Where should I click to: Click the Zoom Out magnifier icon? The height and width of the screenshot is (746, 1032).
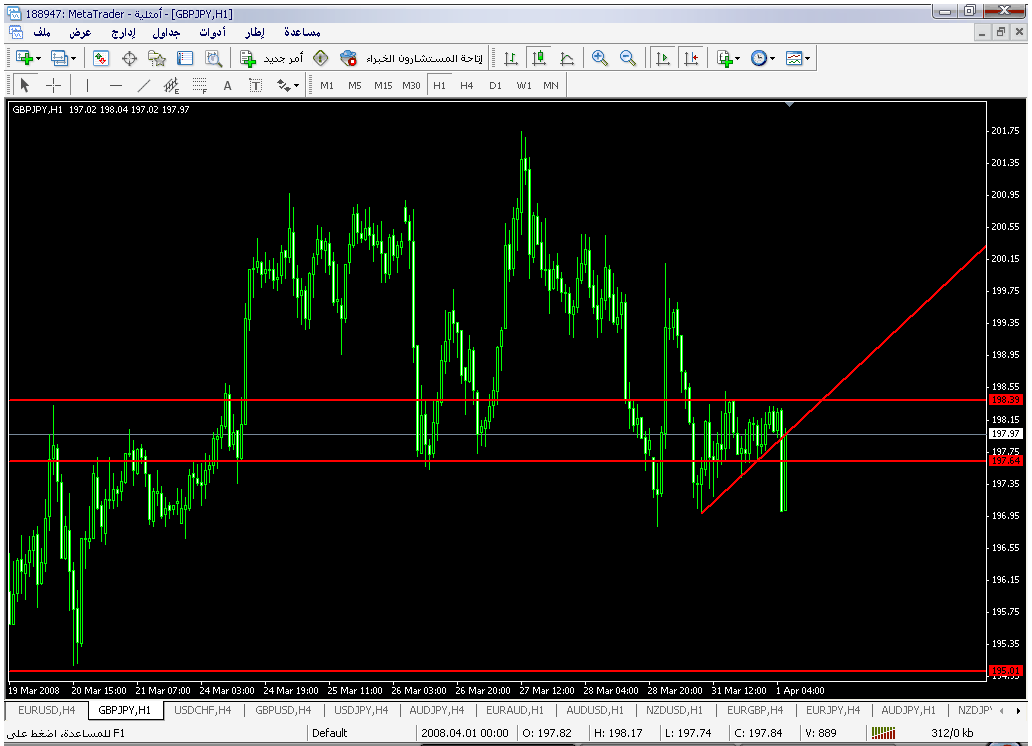[x=628, y=59]
